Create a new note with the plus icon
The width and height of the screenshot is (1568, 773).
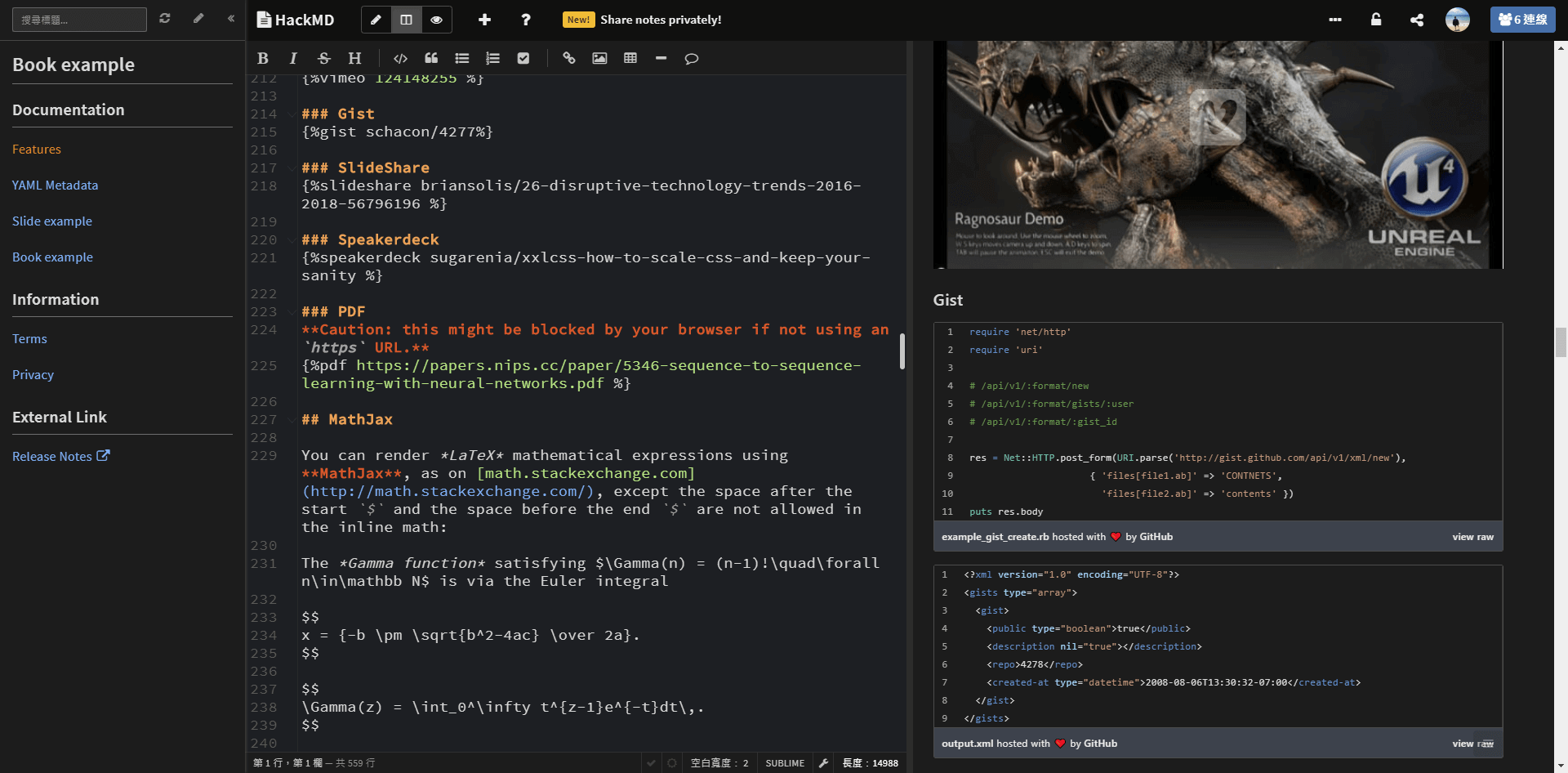click(484, 20)
